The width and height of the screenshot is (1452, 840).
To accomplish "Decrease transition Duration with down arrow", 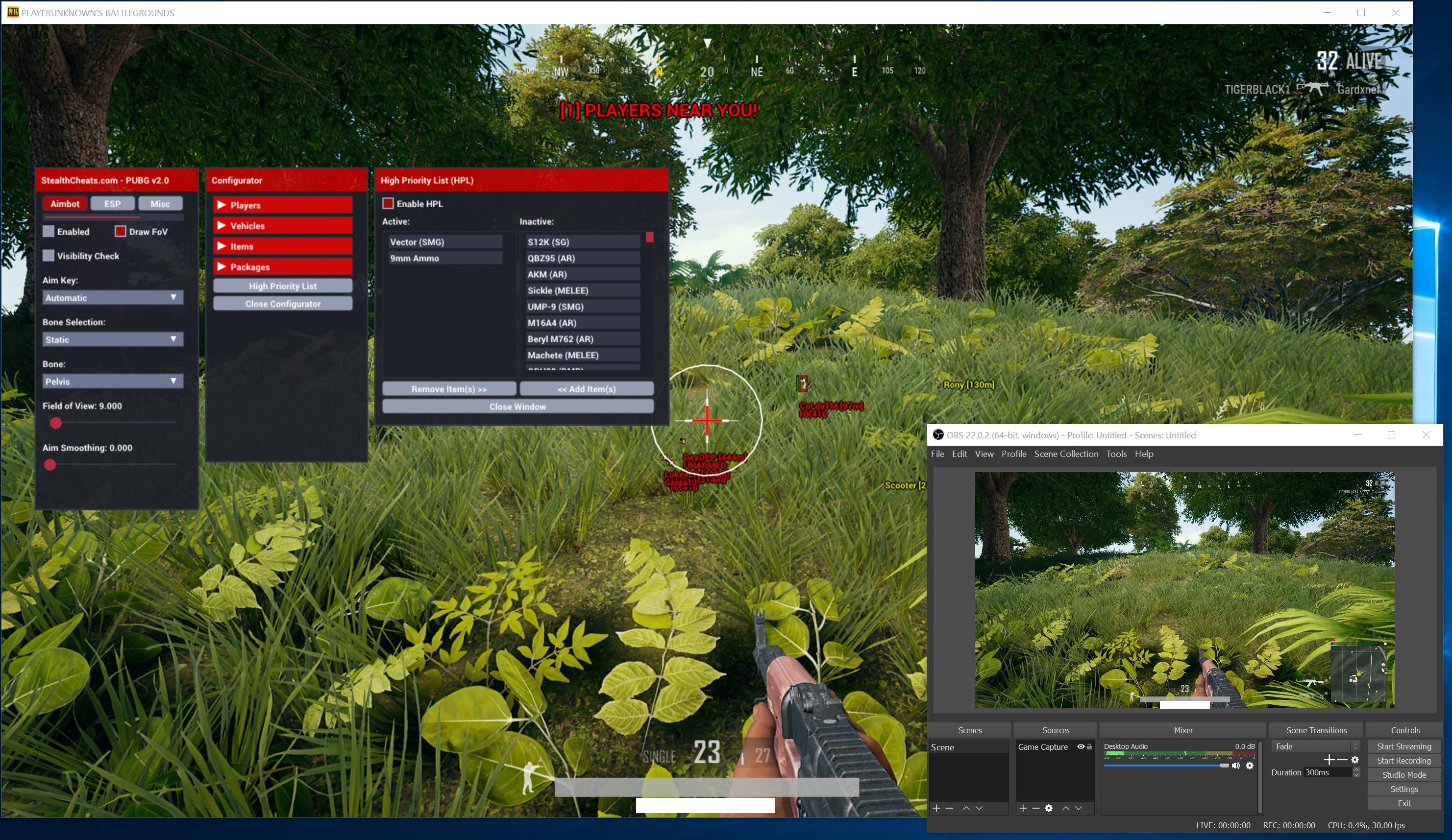I will pos(1356,775).
